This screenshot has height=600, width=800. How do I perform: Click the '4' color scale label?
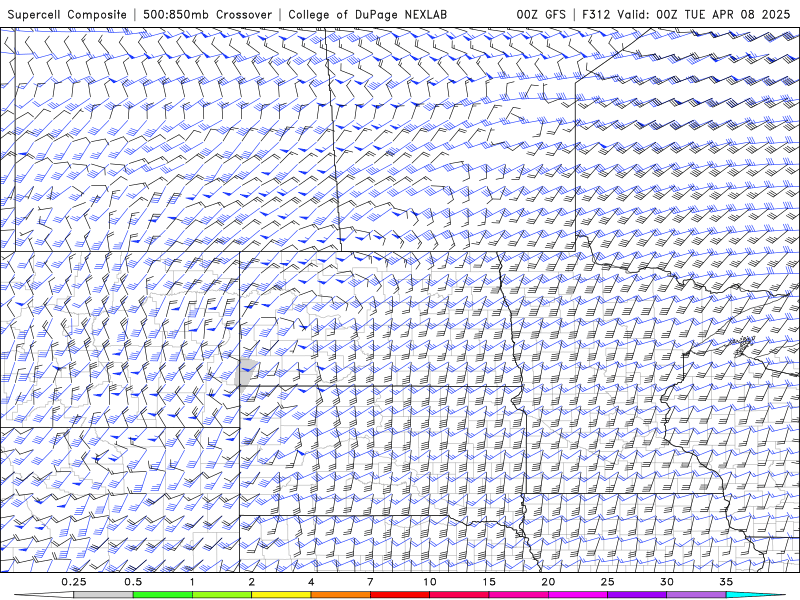coord(311,582)
